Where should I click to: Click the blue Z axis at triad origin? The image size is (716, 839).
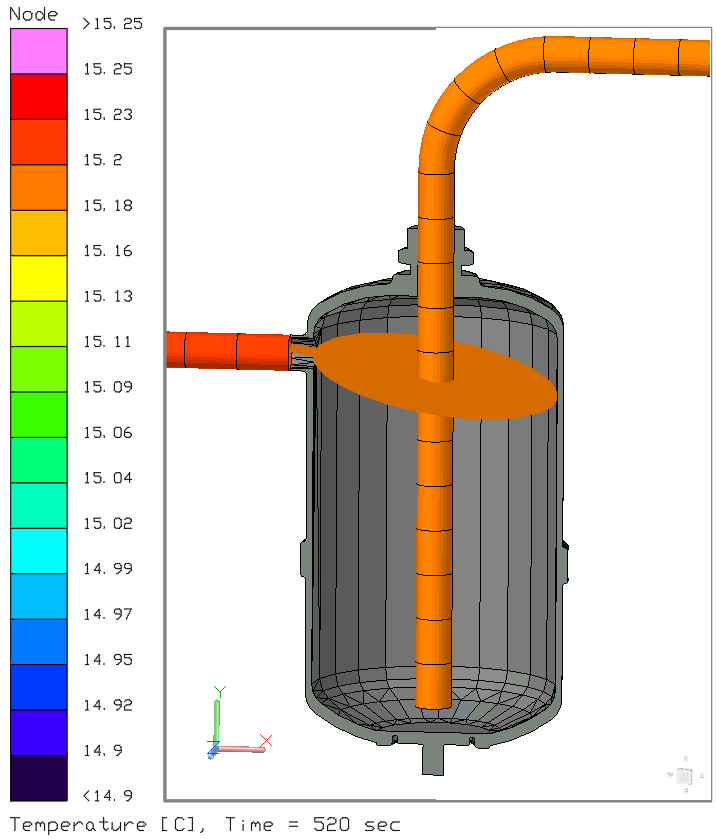(x=212, y=750)
